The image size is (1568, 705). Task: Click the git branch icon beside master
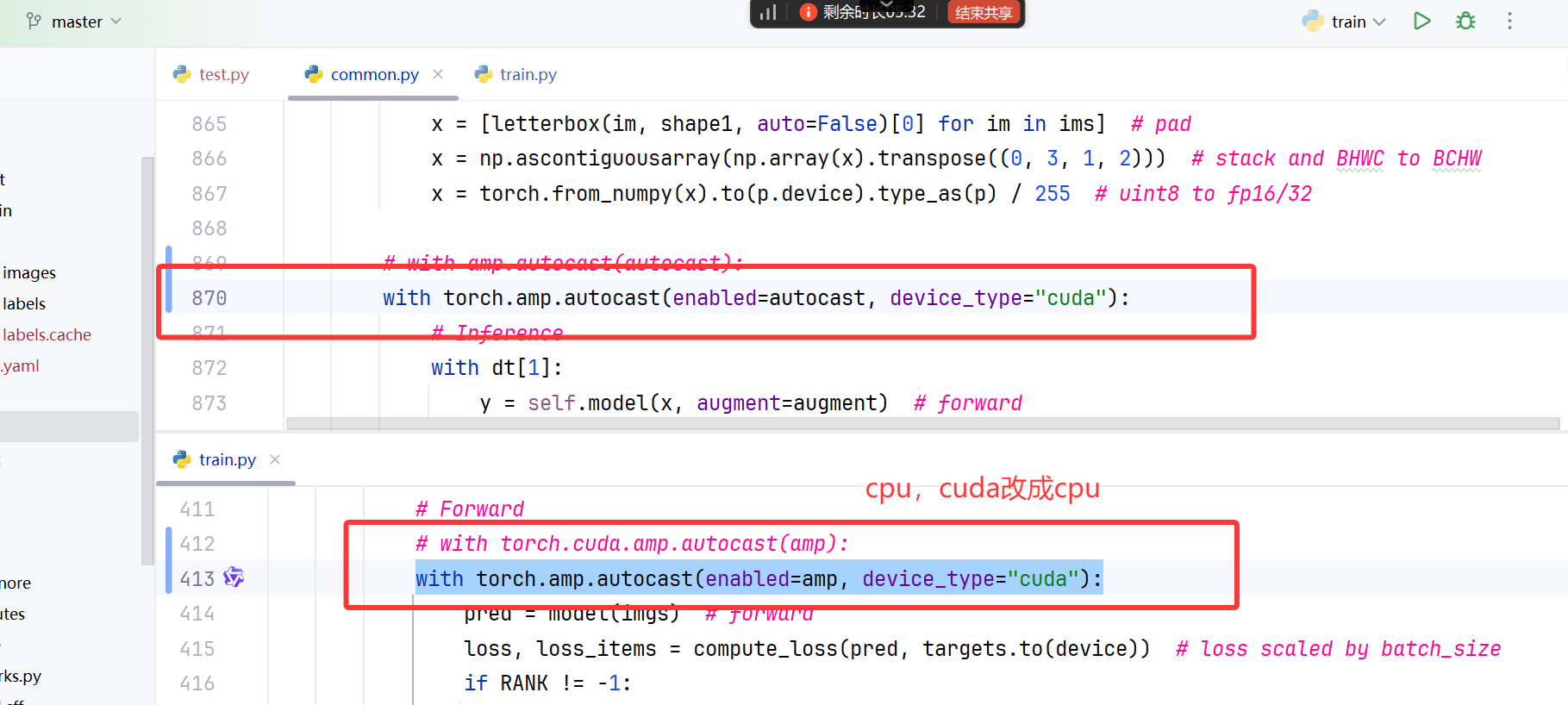click(x=34, y=21)
